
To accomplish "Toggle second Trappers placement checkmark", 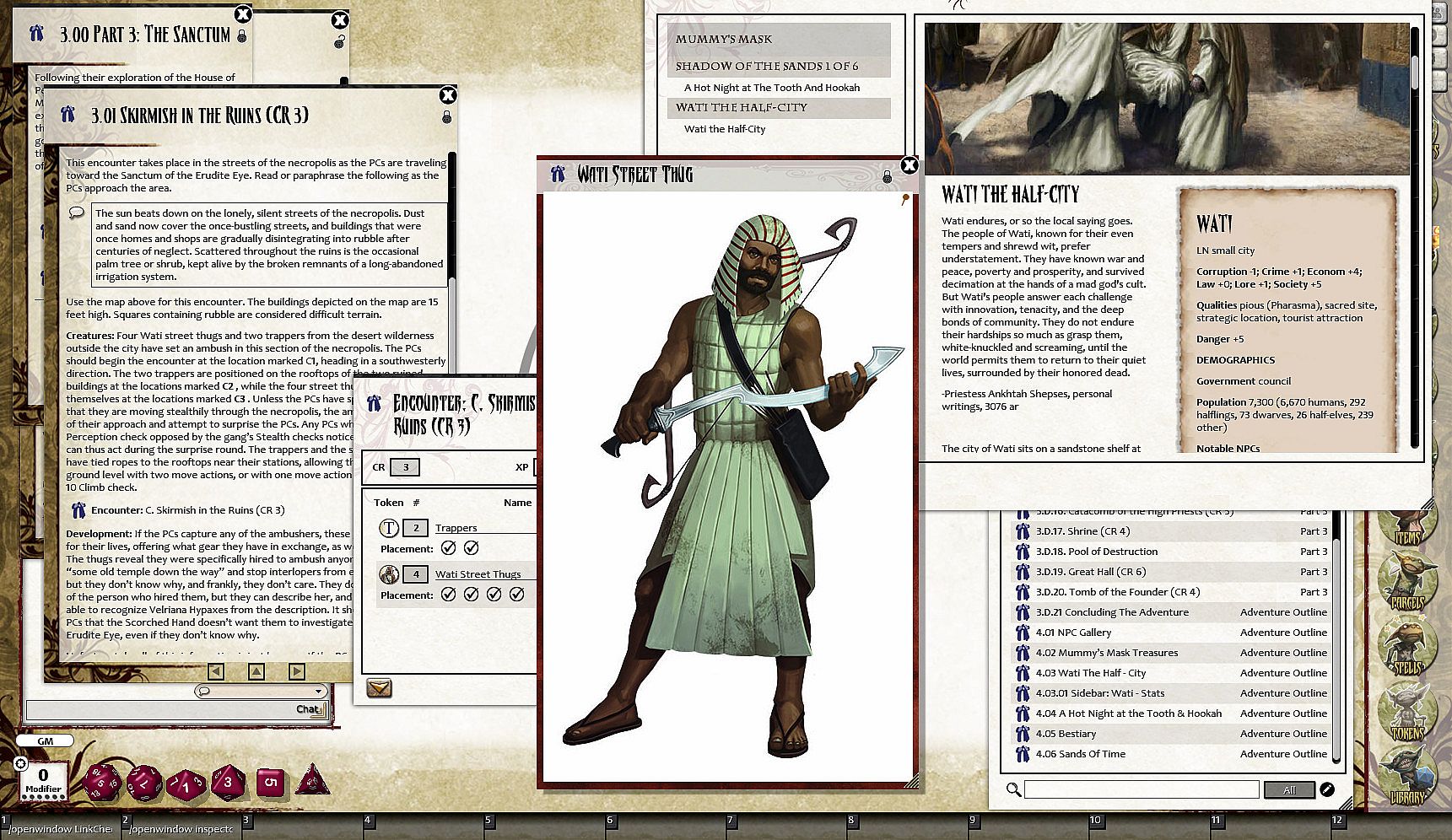I will [472, 548].
